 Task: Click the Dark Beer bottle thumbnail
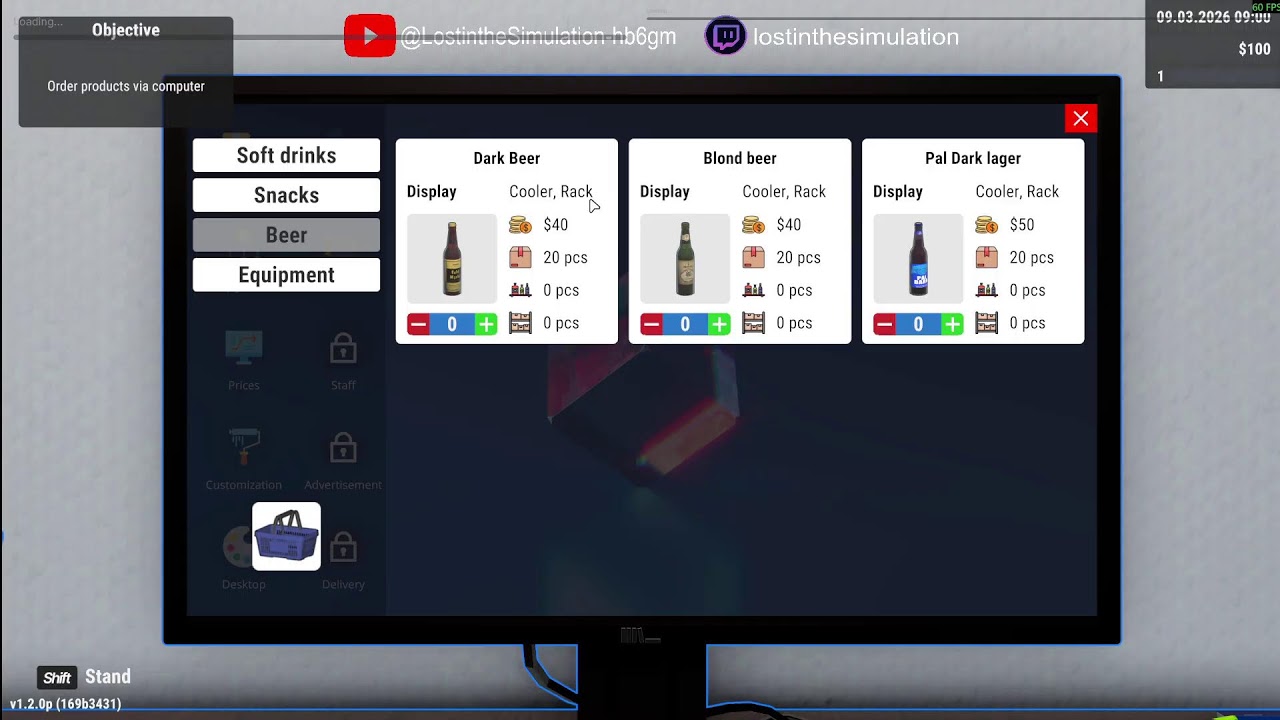point(452,258)
